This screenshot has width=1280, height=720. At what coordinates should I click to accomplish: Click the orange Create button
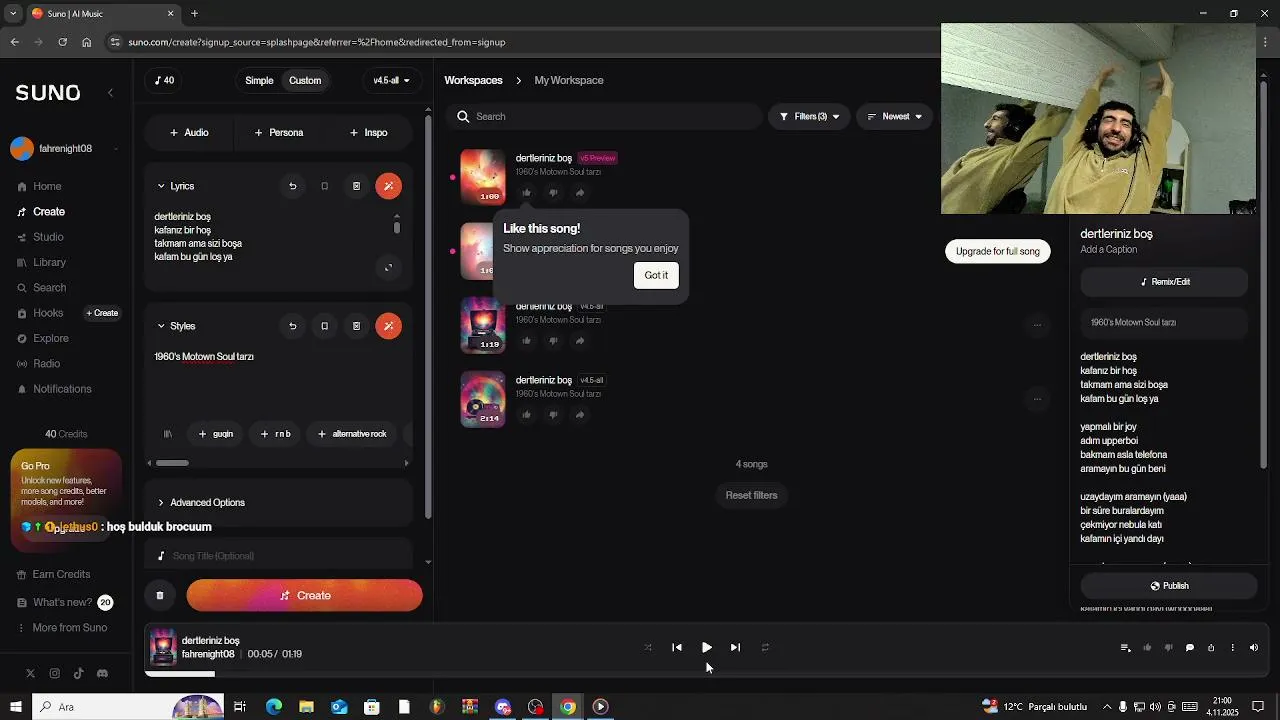(x=304, y=595)
